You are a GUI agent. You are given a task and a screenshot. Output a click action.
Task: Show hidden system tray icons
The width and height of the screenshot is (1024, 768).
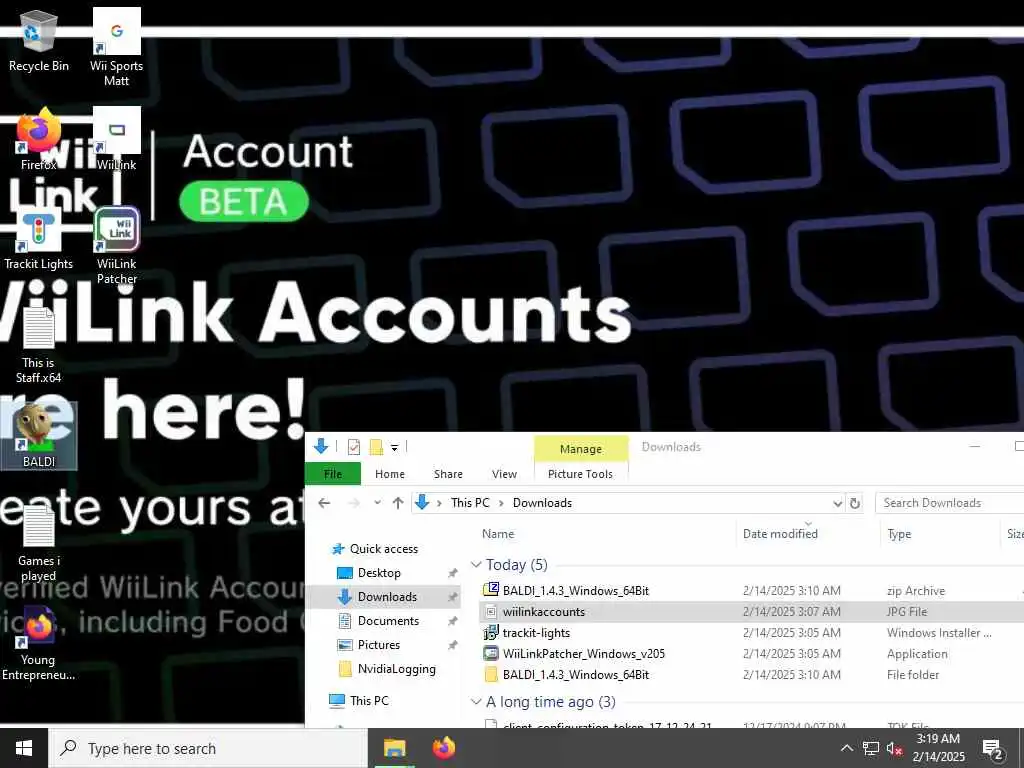pos(846,748)
